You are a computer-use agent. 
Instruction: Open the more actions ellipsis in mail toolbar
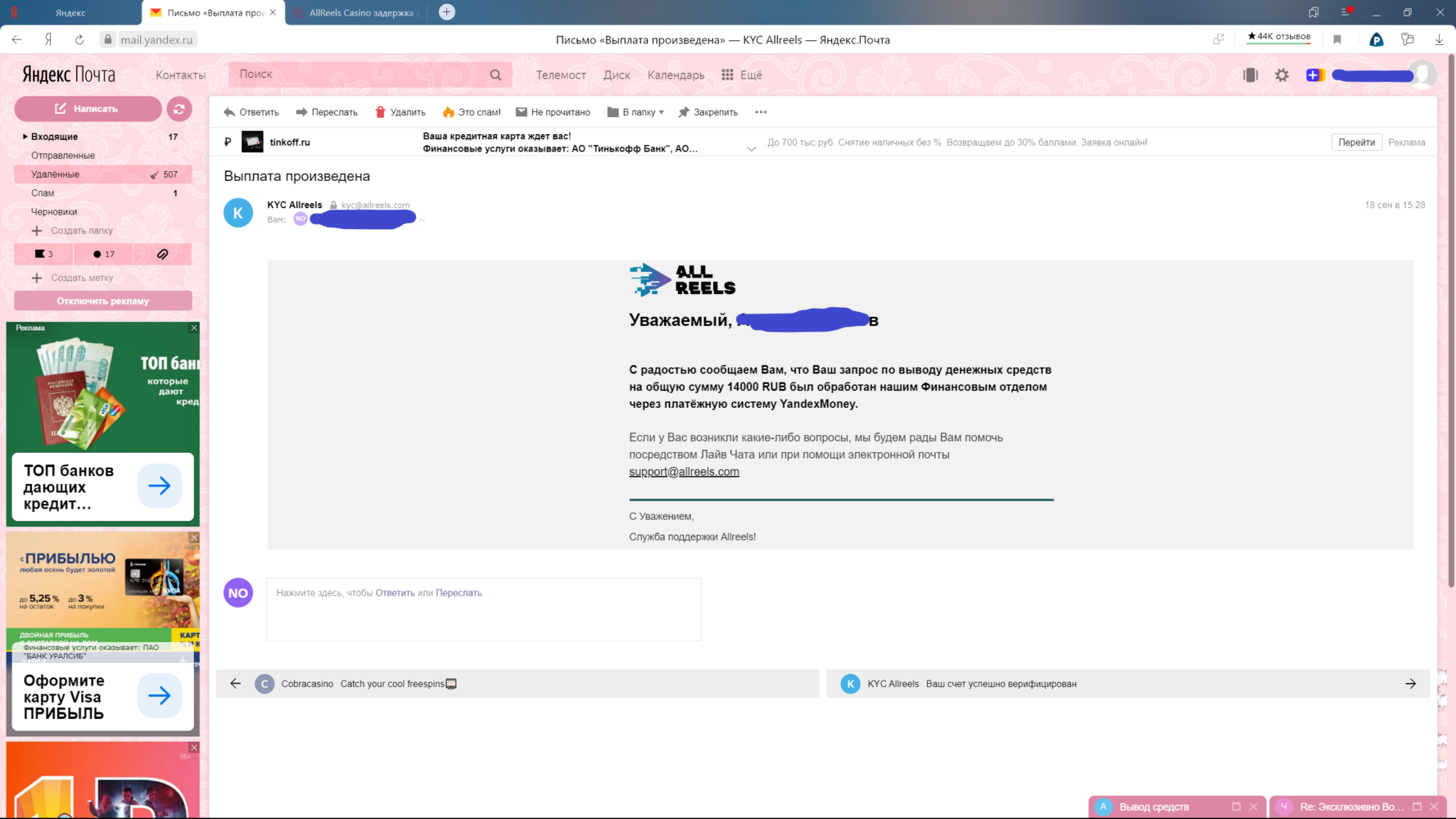coord(761,112)
